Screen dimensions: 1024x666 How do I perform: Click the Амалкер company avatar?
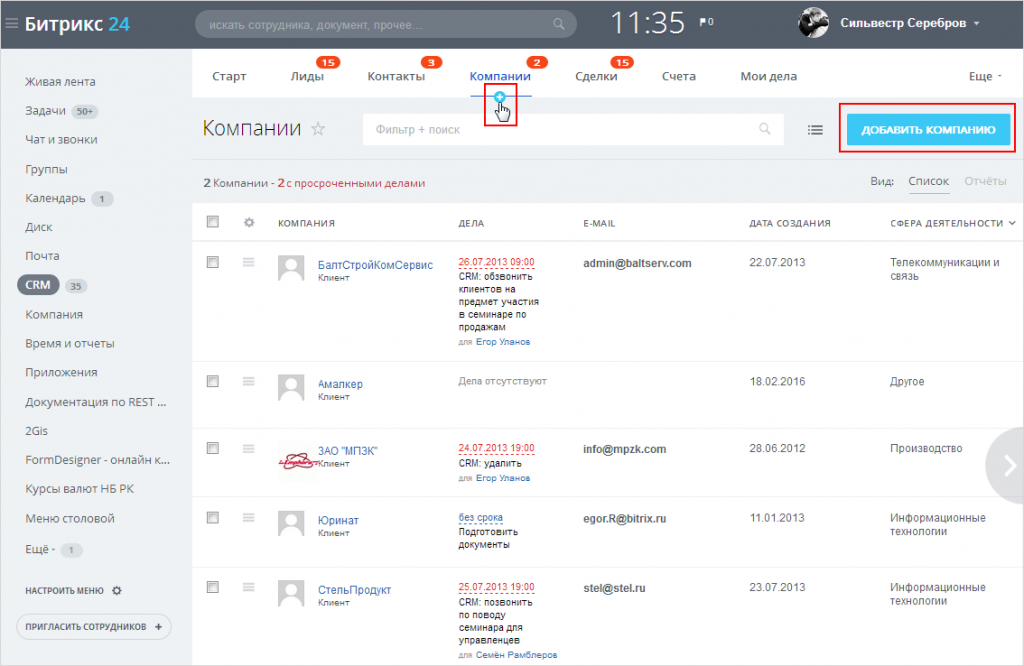(291, 387)
